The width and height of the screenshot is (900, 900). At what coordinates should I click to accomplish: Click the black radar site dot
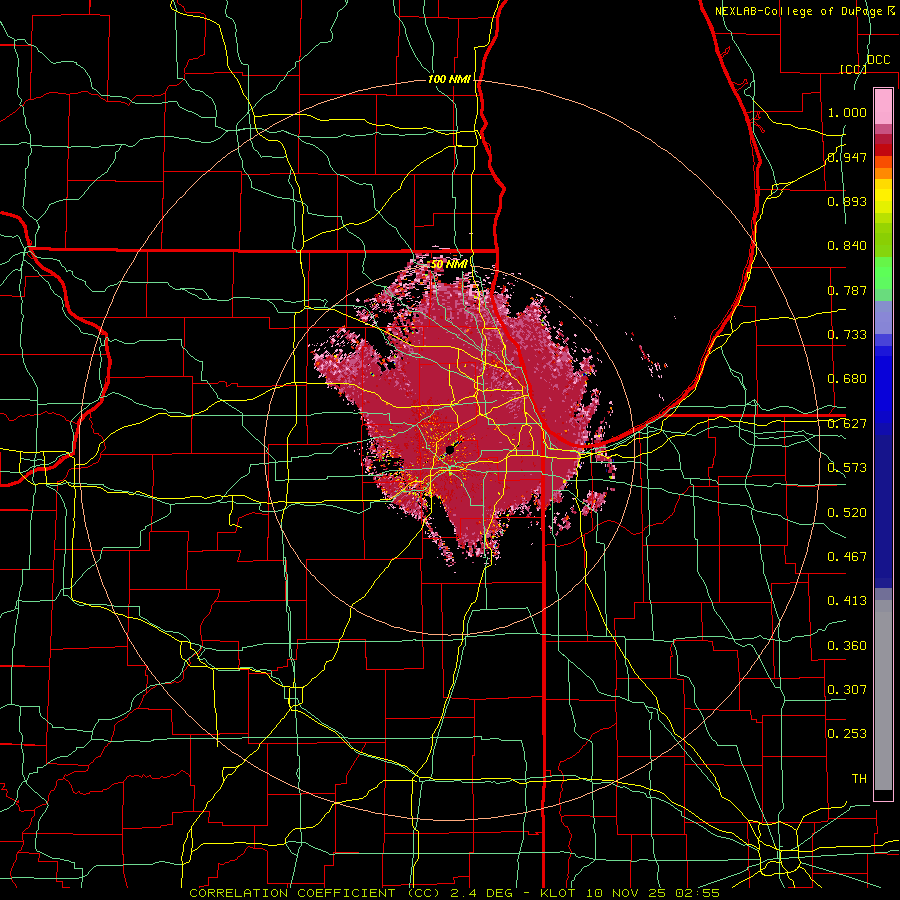pos(450,450)
